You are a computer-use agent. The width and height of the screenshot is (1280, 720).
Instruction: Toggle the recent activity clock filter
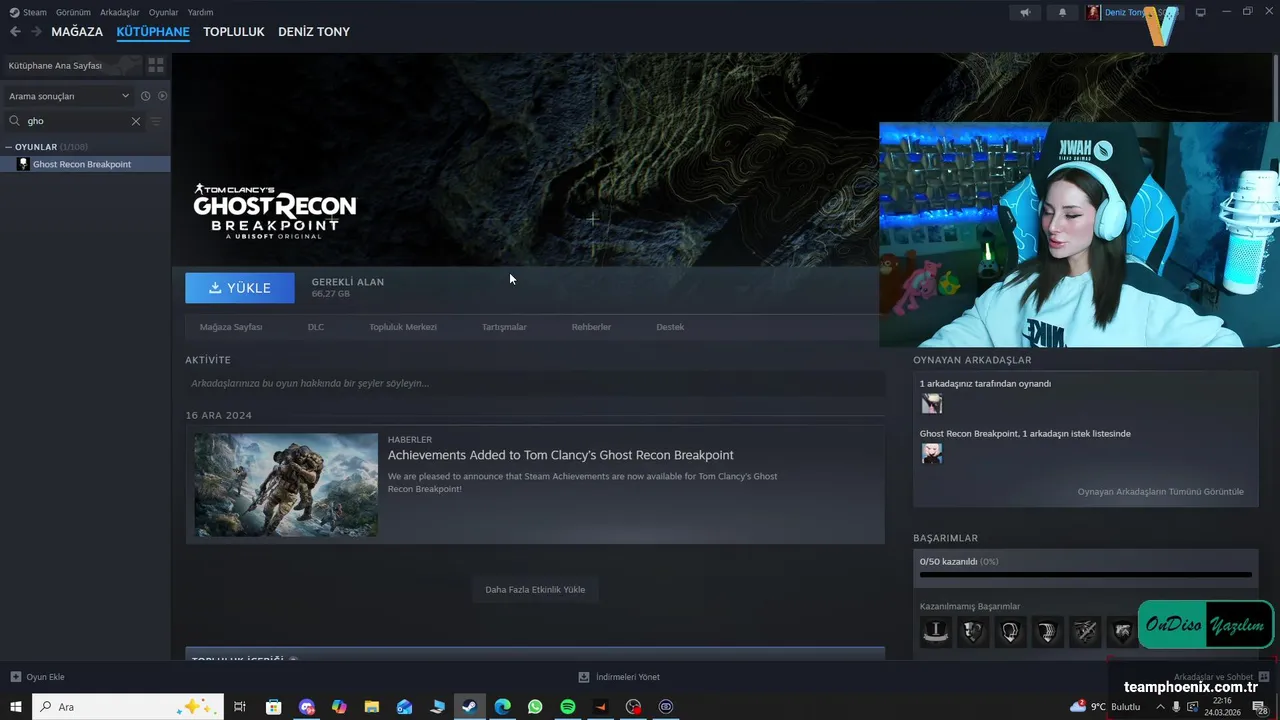click(145, 96)
